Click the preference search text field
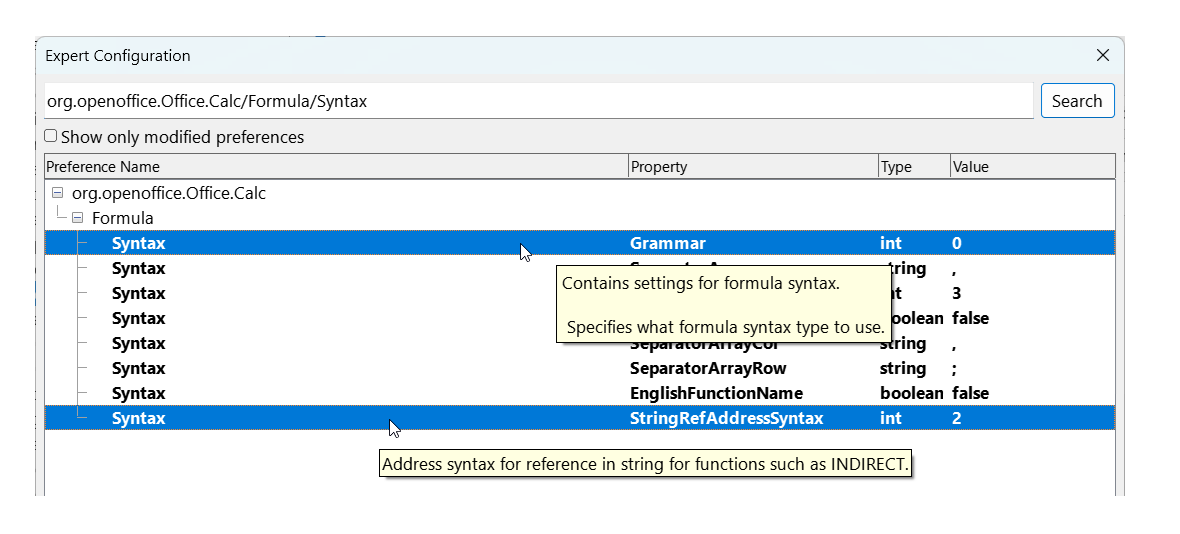 pyautogui.click(x=539, y=101)
